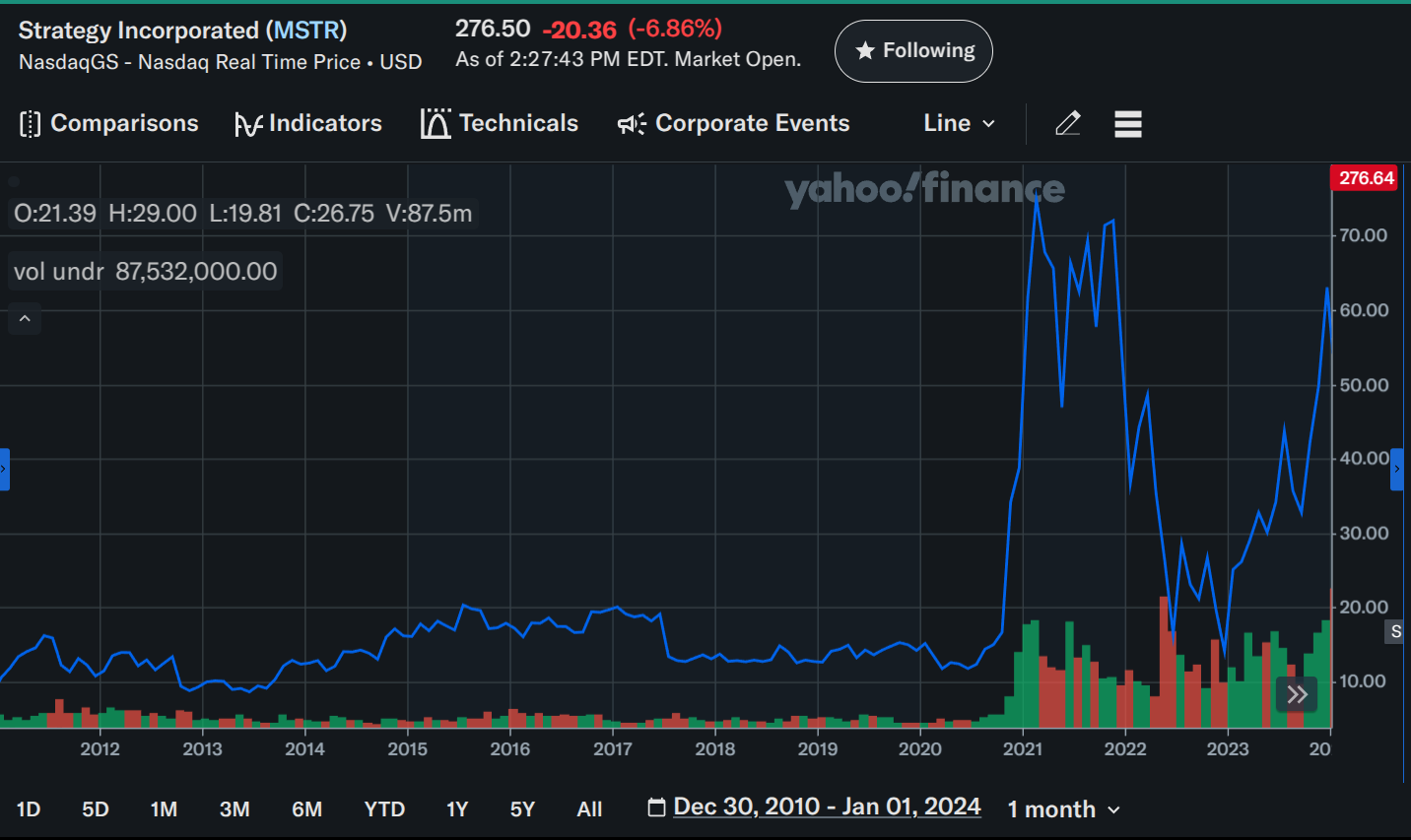This screenshot has height=840, width=1411.
Task: Click the vol undr 87,532,000.00 indicator label
Action: coord(146,271)
